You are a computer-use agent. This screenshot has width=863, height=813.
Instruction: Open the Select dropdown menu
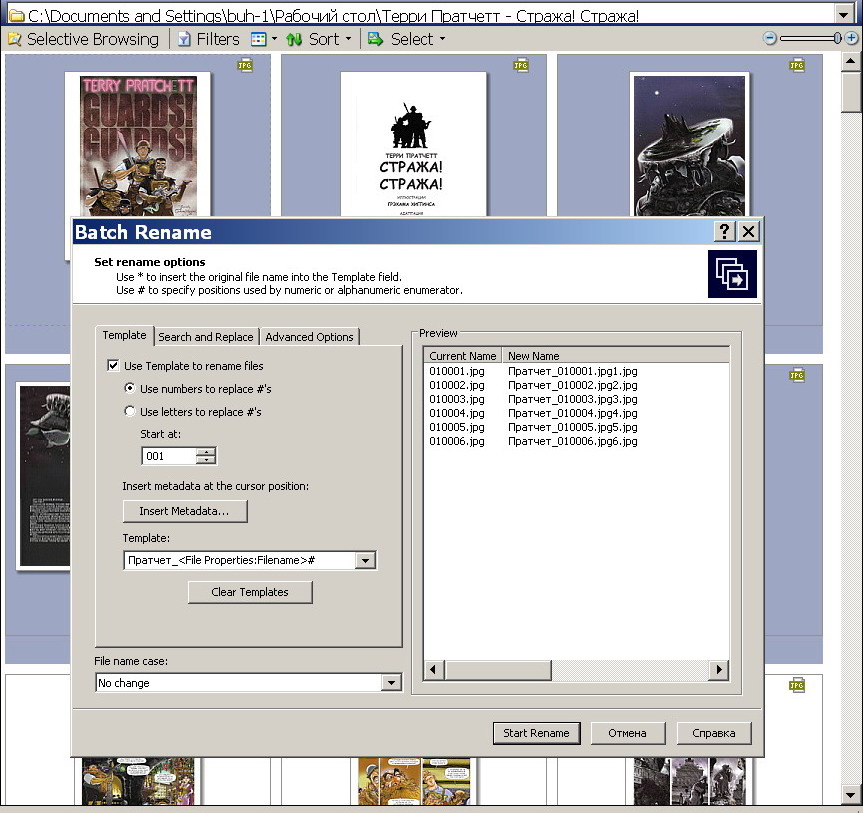point(443,39)
